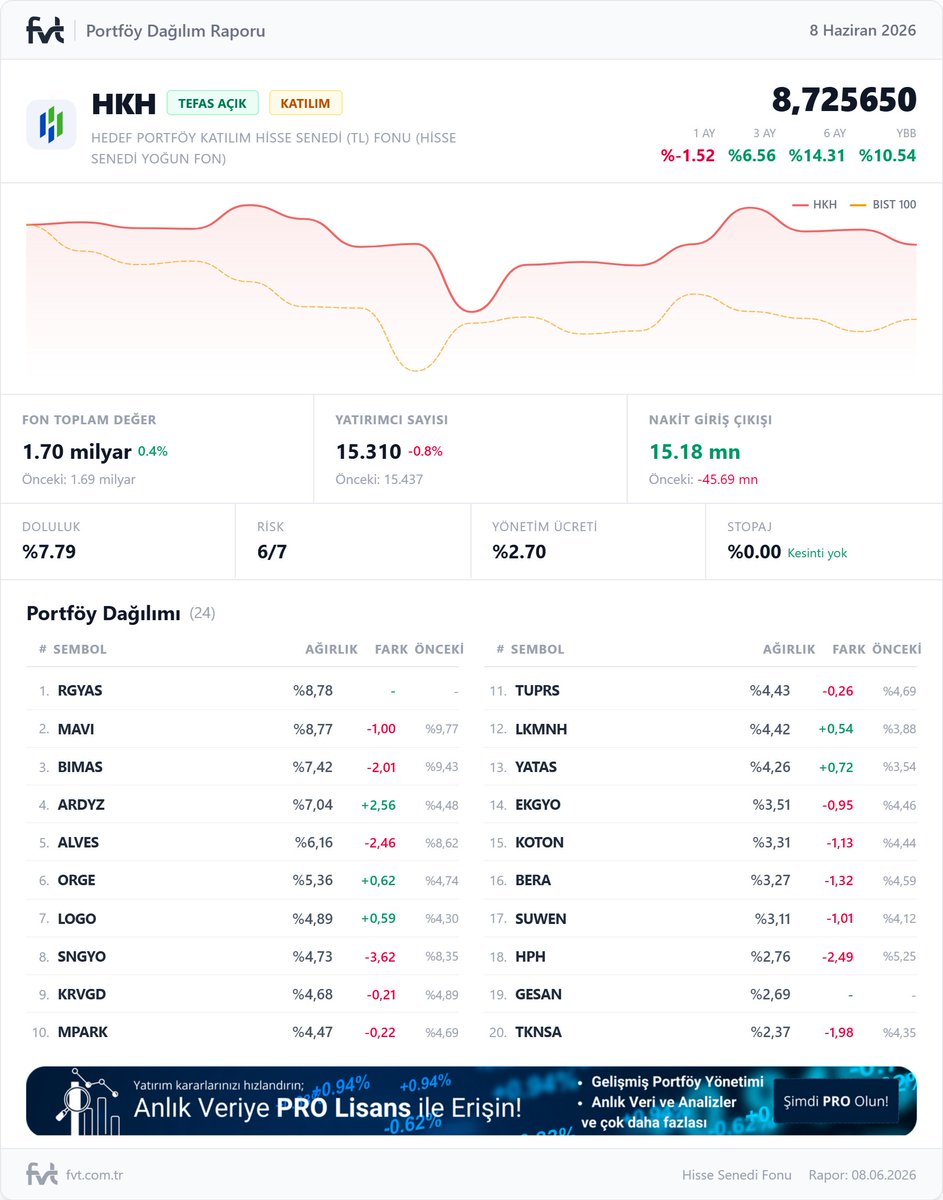This screenshot has height=1200, width=943.
Task: Click the investor count 15.310
Action: point(368,452)
